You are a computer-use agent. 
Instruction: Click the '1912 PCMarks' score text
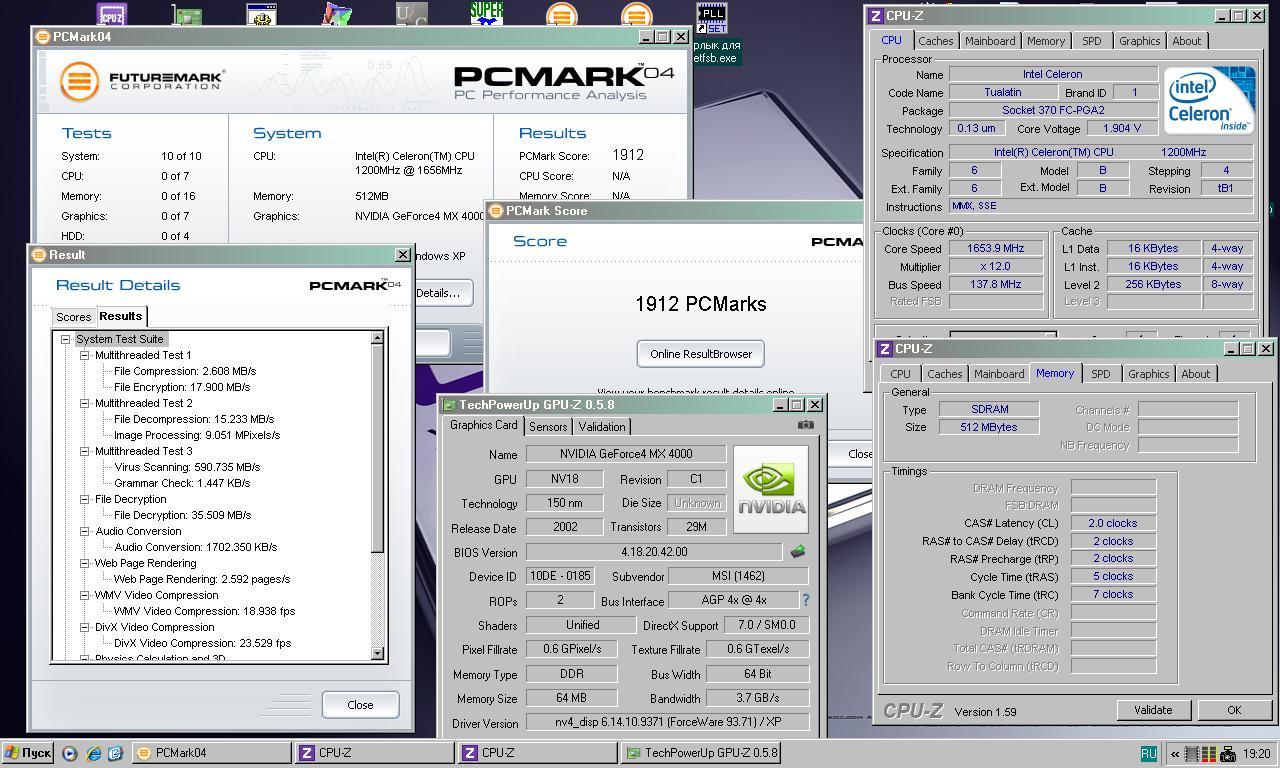click(701, 304)
